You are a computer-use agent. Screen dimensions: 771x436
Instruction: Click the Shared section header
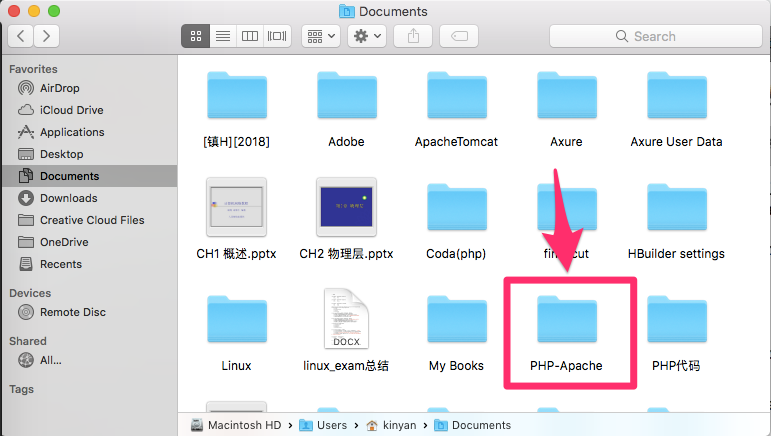click(28, 341)
